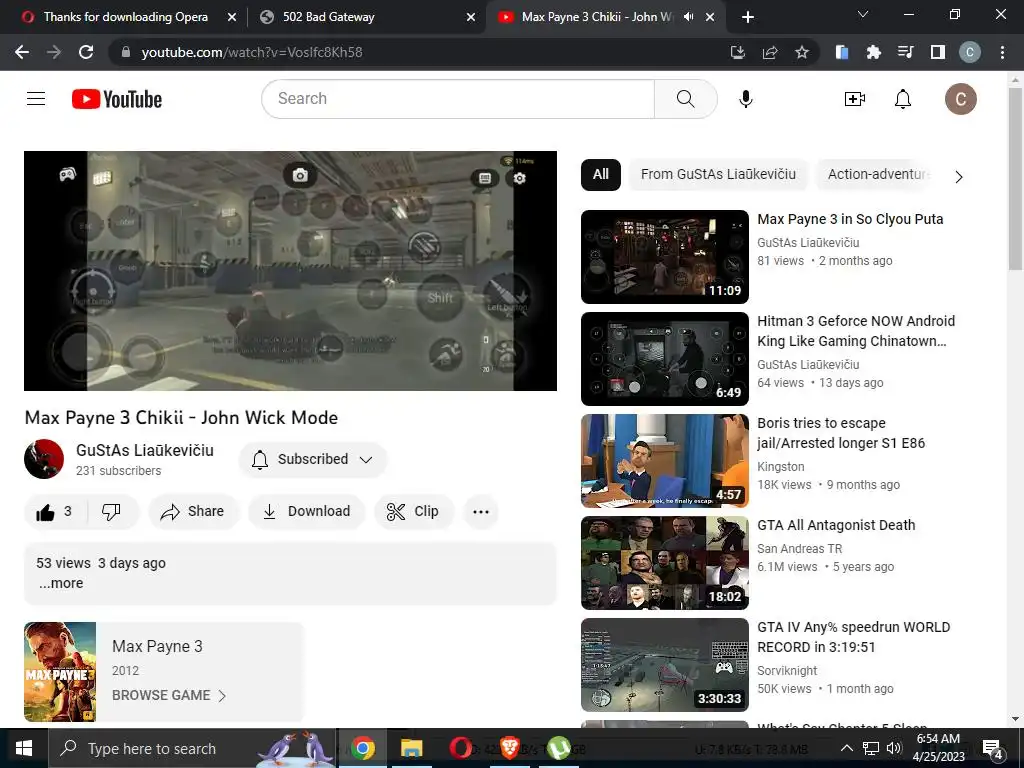Click Sorviknight channel name
Image resolution: width=1024 pixels, height=768 pixels.
(787, 671)
